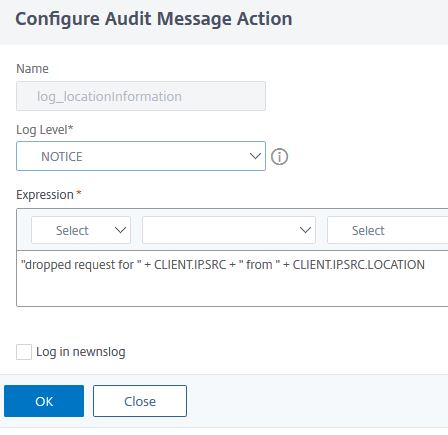Click chevron of the empty middle dropdown

(x=305, y=230)
